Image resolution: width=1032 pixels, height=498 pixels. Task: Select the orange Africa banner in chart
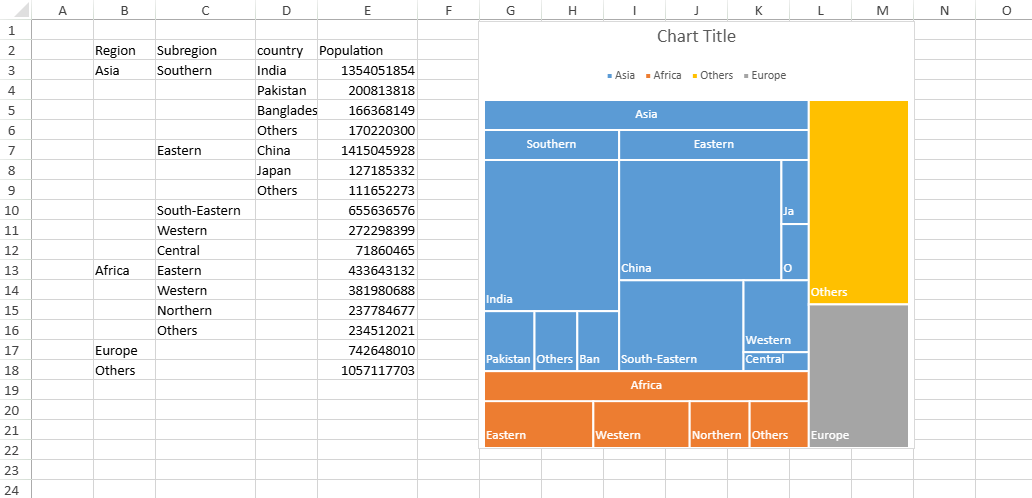point(646,386)
